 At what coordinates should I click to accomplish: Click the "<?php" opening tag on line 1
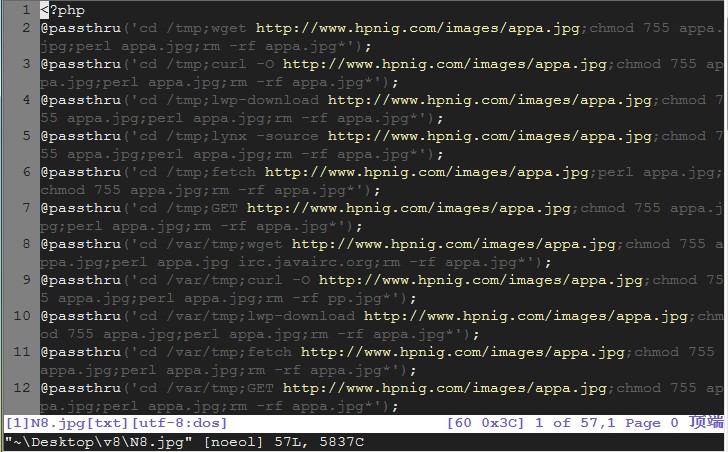click(x=62, y=10)
